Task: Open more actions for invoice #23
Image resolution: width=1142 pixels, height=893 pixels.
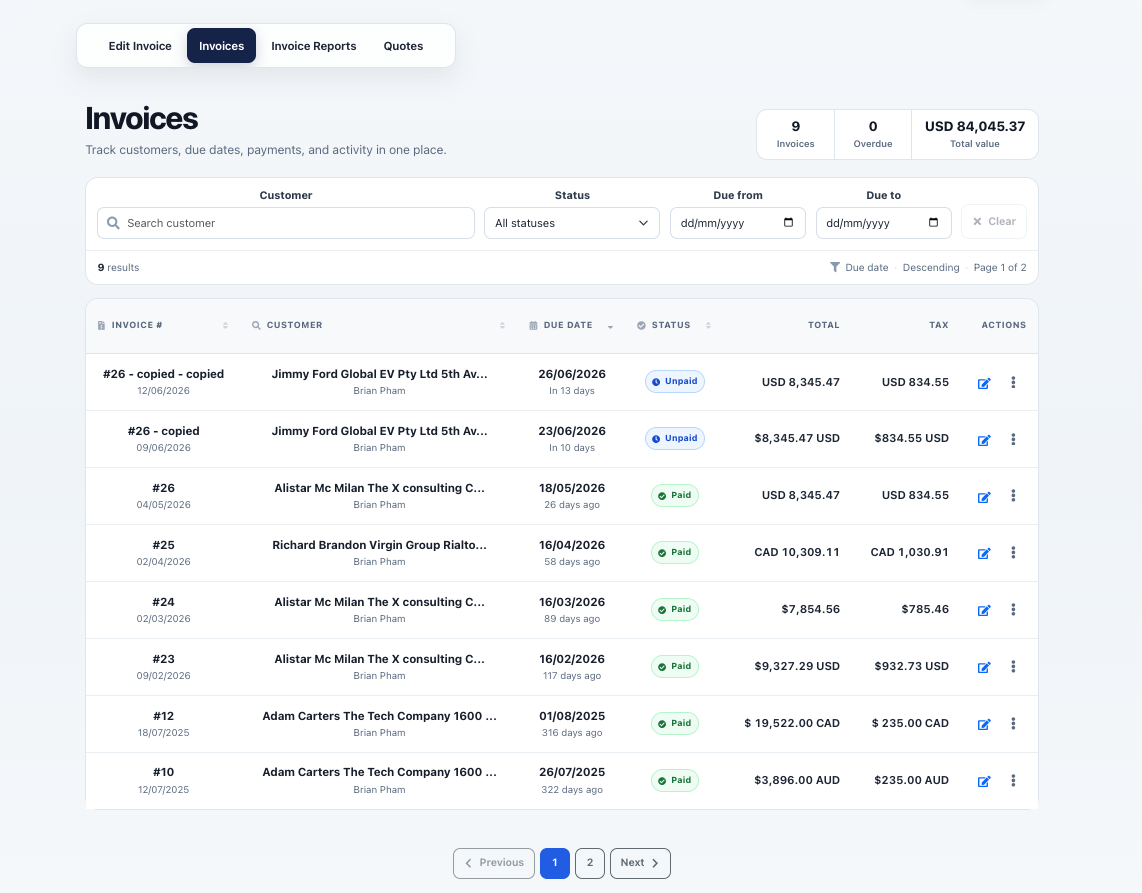Action: click(x=1013, y=666)
